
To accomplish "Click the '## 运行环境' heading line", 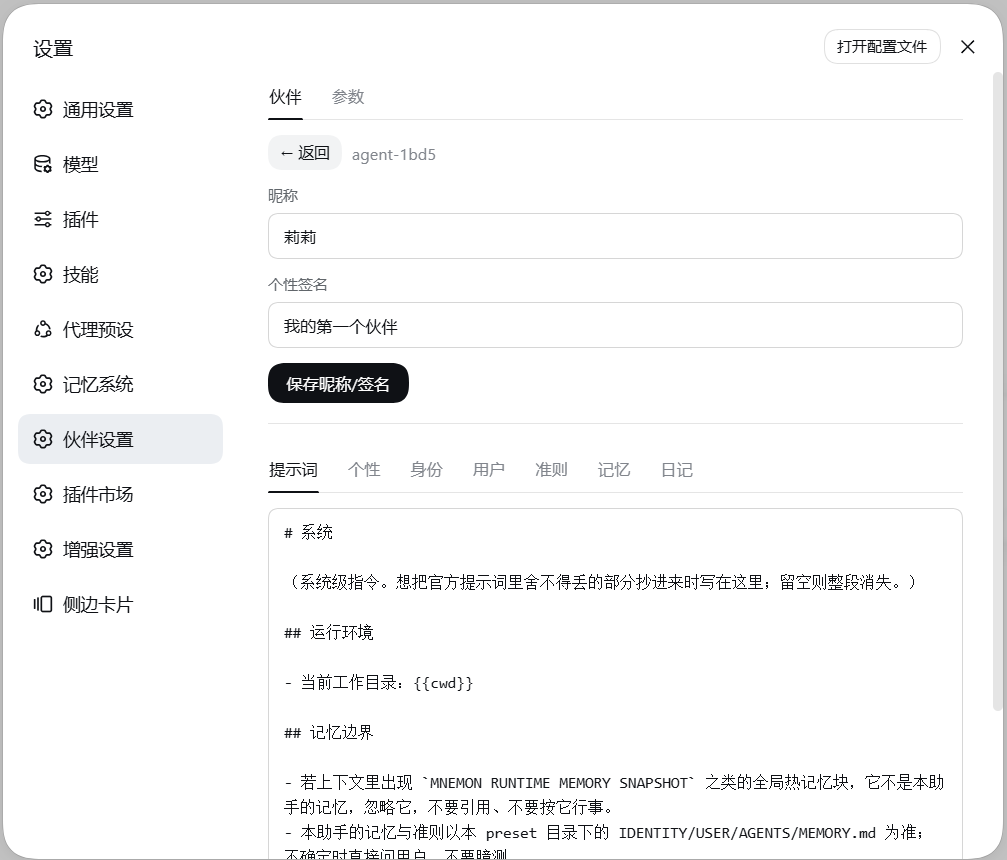I will [329, 633].
